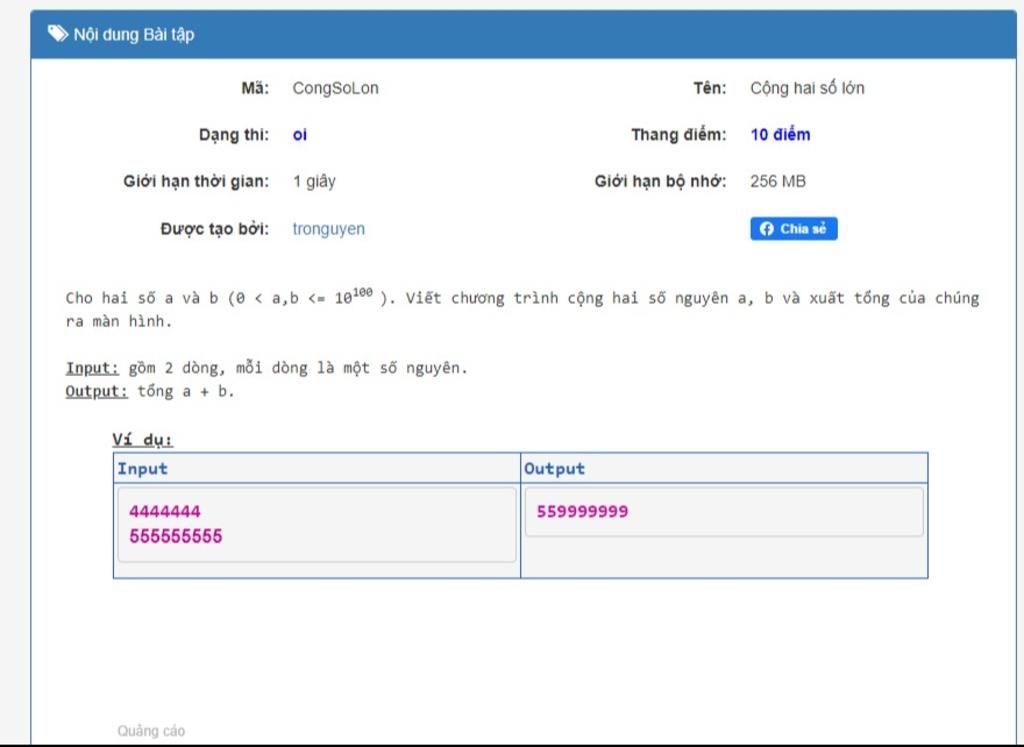Screen dimensions: 1024x747
Task: Select the 'Nội dung Bài tập' header title
Action: (134, 34)
